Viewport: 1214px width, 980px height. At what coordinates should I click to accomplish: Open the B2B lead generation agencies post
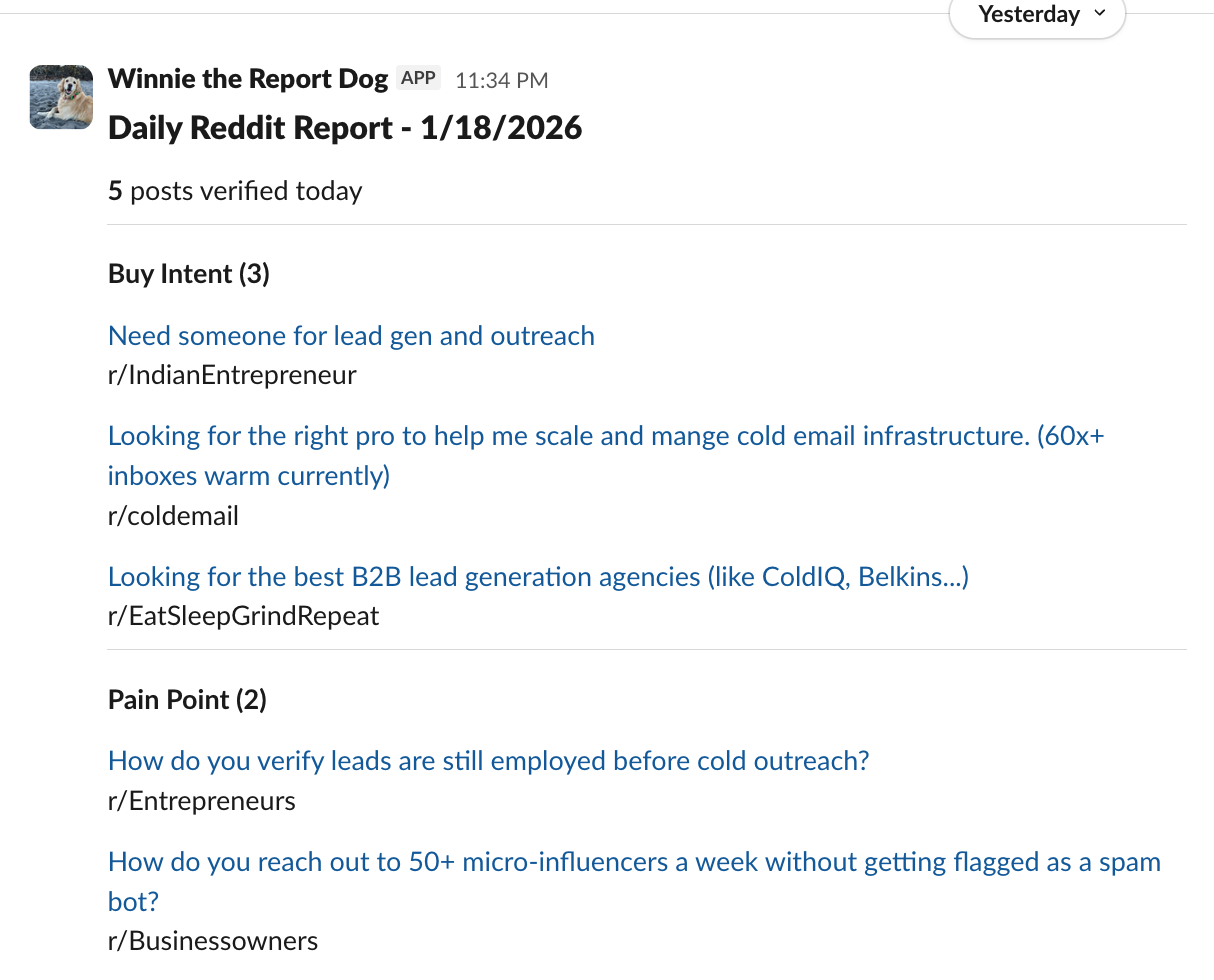[538, 577]
